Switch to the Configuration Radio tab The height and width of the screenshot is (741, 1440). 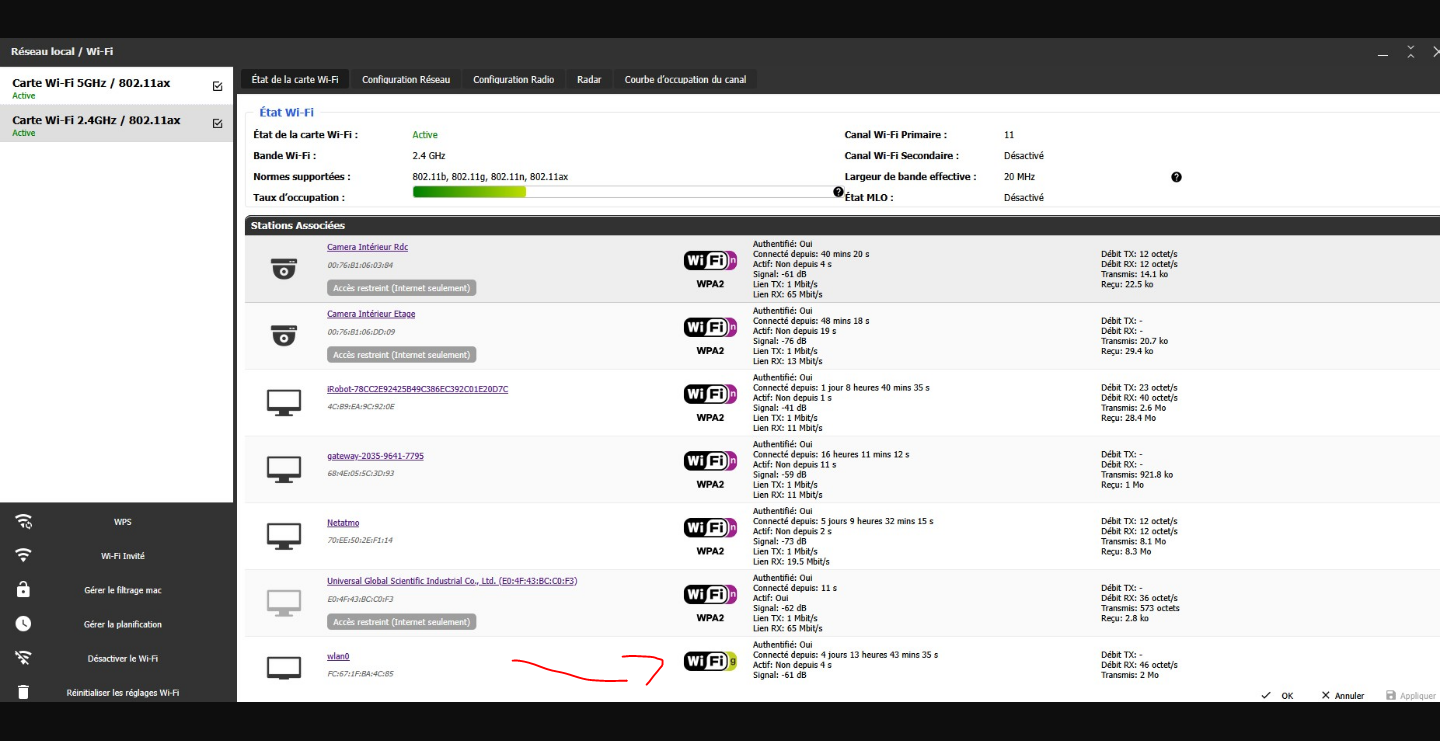pyautogui.click(x=513, y=80)
